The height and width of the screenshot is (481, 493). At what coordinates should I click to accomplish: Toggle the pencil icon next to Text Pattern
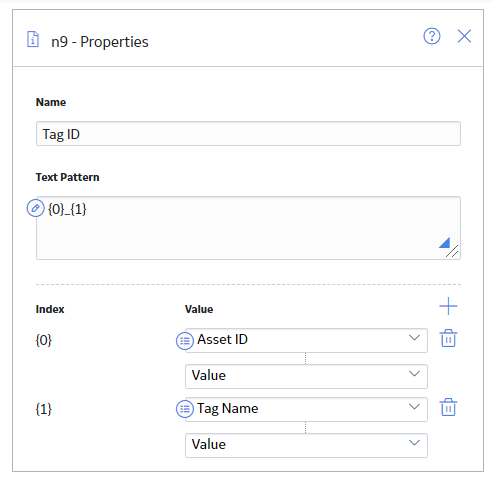point(35,208)
